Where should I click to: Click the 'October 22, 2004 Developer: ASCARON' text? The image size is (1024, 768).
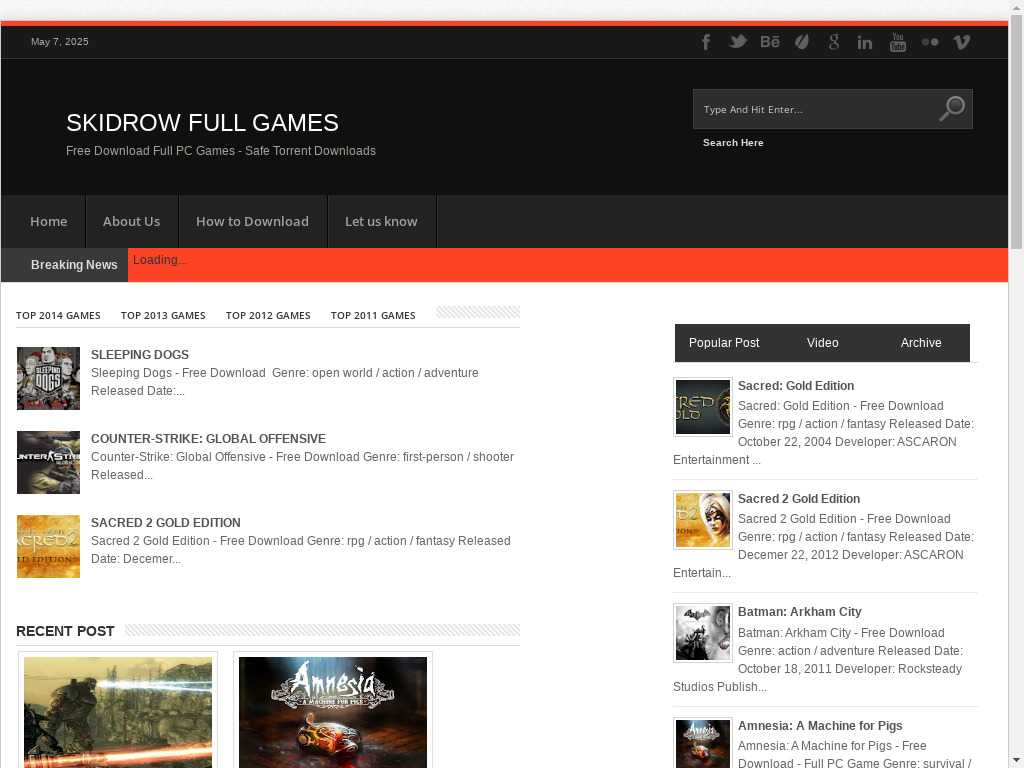(847, 442)
